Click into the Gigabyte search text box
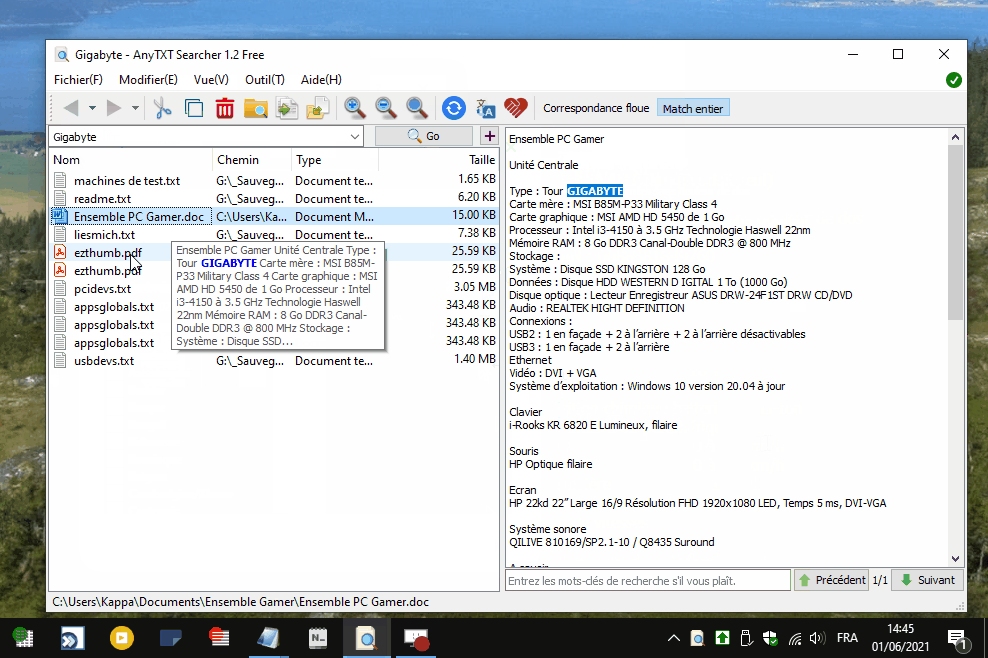Viewport: 988px width, 658px height. tap(199, 137)
